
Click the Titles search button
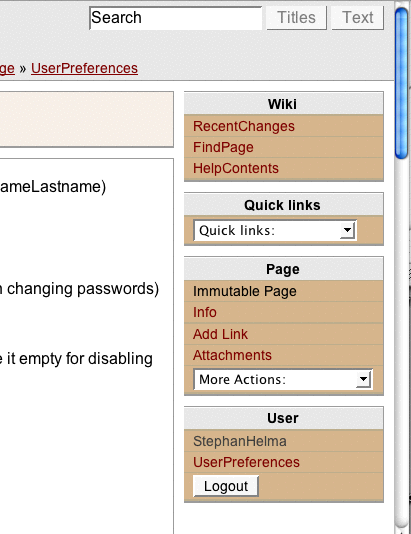coord(296,18)
